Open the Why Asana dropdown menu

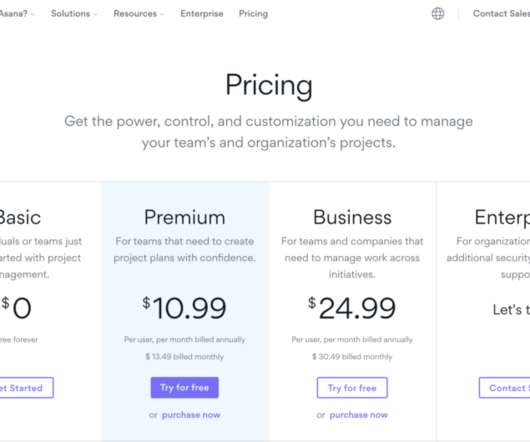(16, 14)
